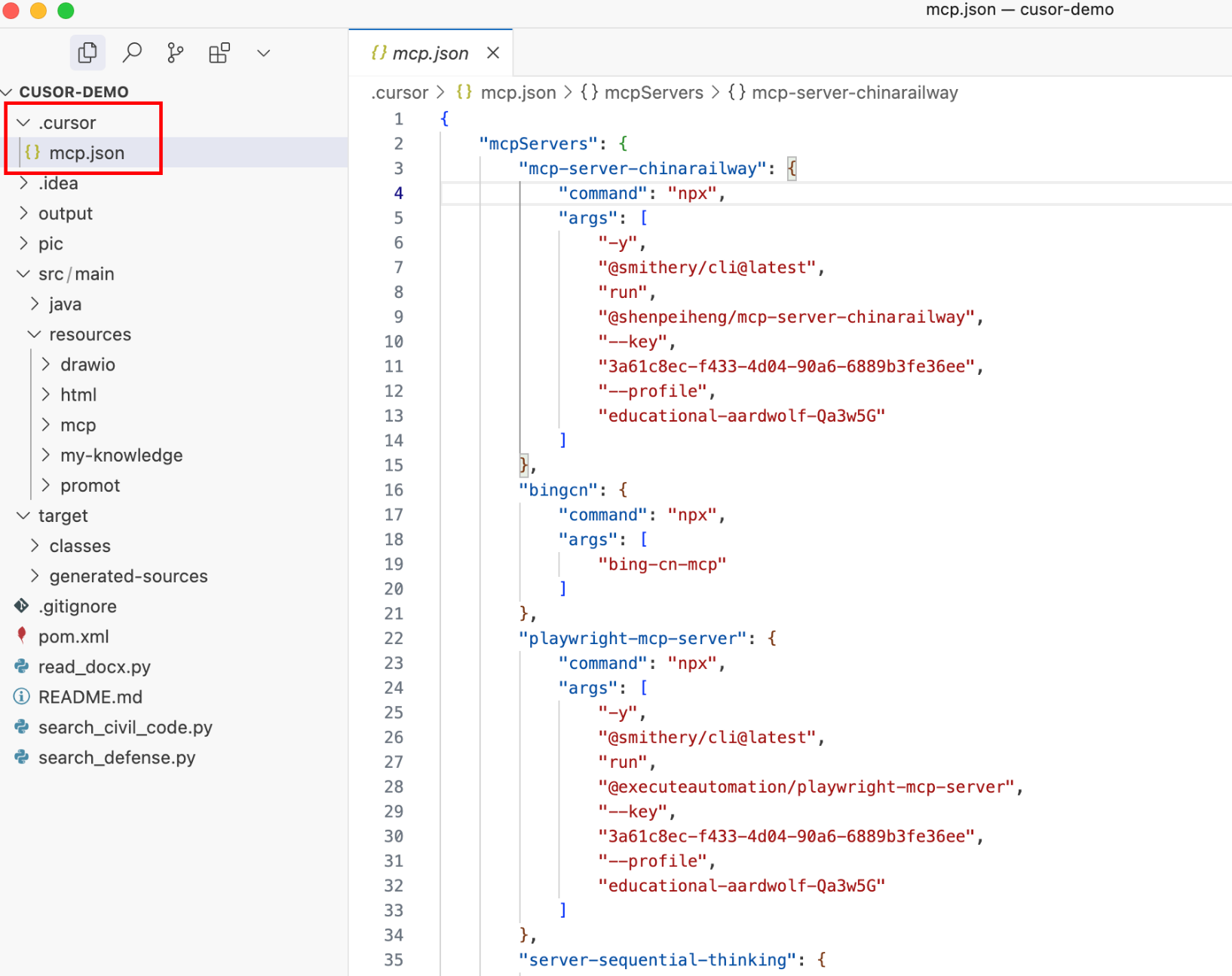Click mcp-server-chinarailway breadcrumb item
Viewport: 1232px width, 976px height.
pos(854,93)
